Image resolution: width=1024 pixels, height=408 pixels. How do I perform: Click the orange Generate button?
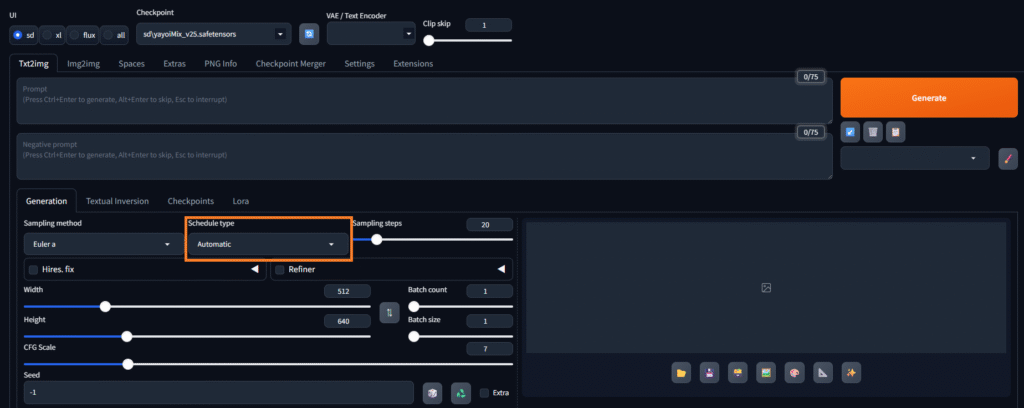pyautogui.click(x=929, y=98)
